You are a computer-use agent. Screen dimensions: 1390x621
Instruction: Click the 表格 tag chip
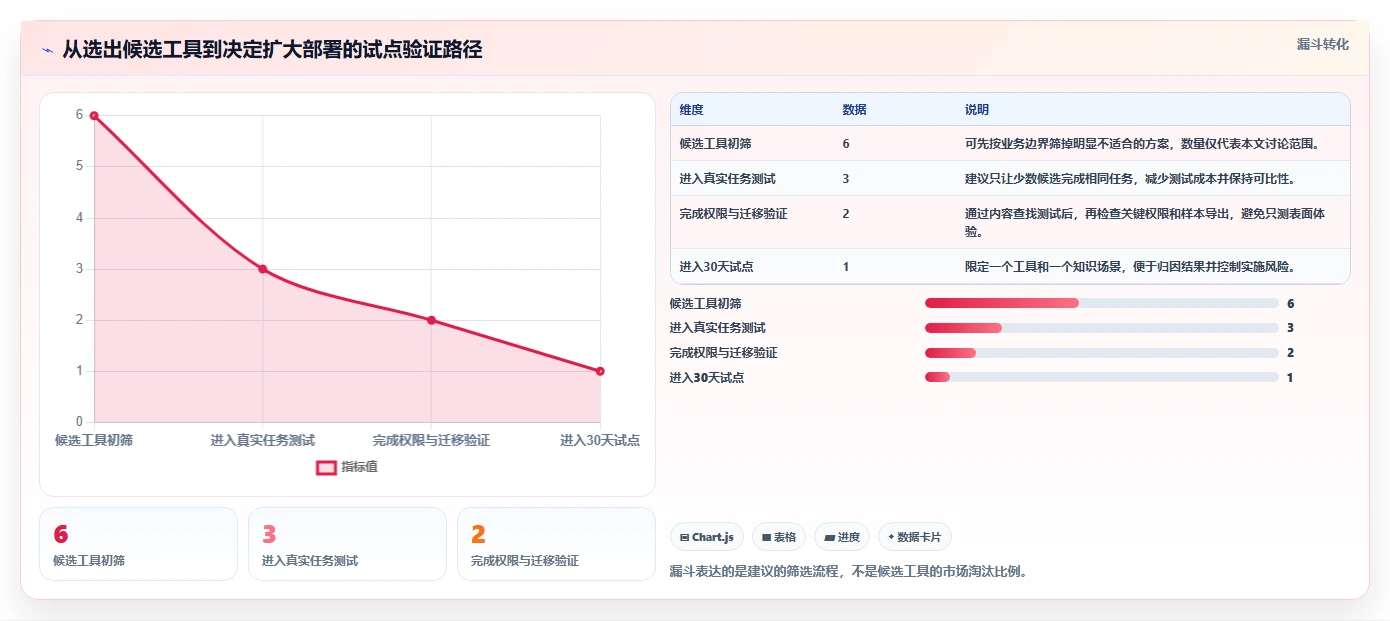coord(779,537)
